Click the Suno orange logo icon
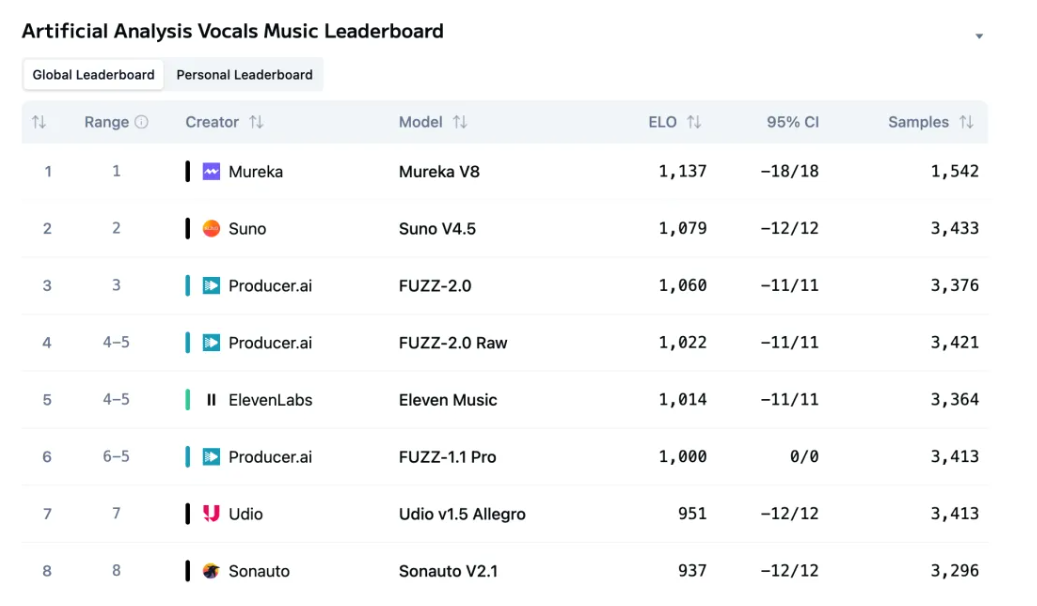 211,228
